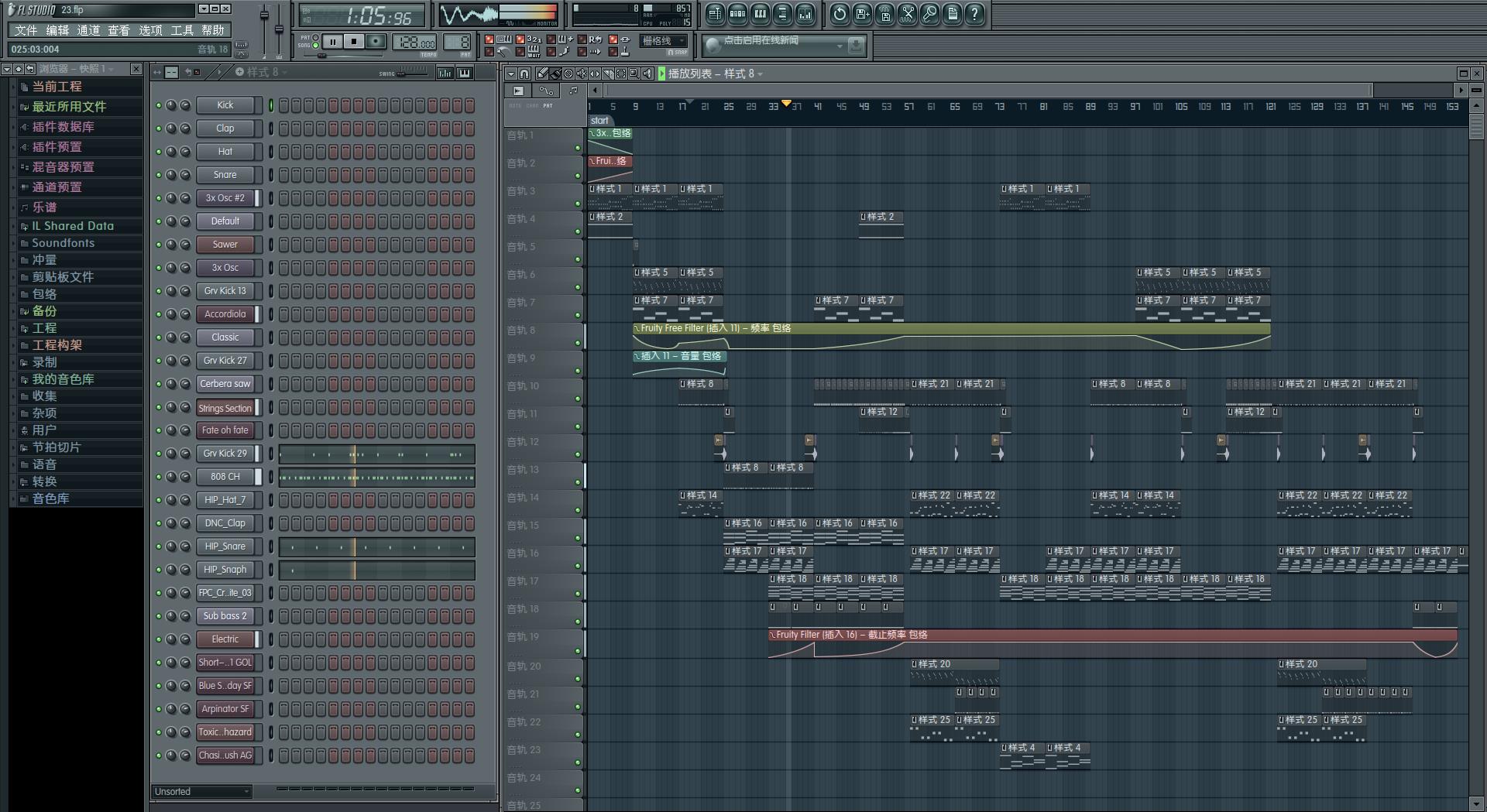Open browser options menu arrow
This screenshot has width=1487, height=812.
6,69
